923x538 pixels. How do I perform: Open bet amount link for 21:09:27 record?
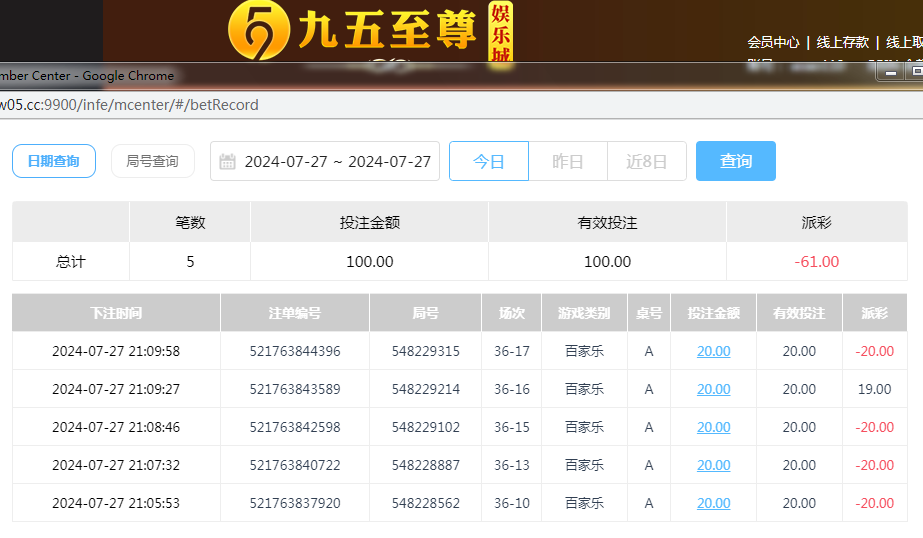[x=713, y=389]
